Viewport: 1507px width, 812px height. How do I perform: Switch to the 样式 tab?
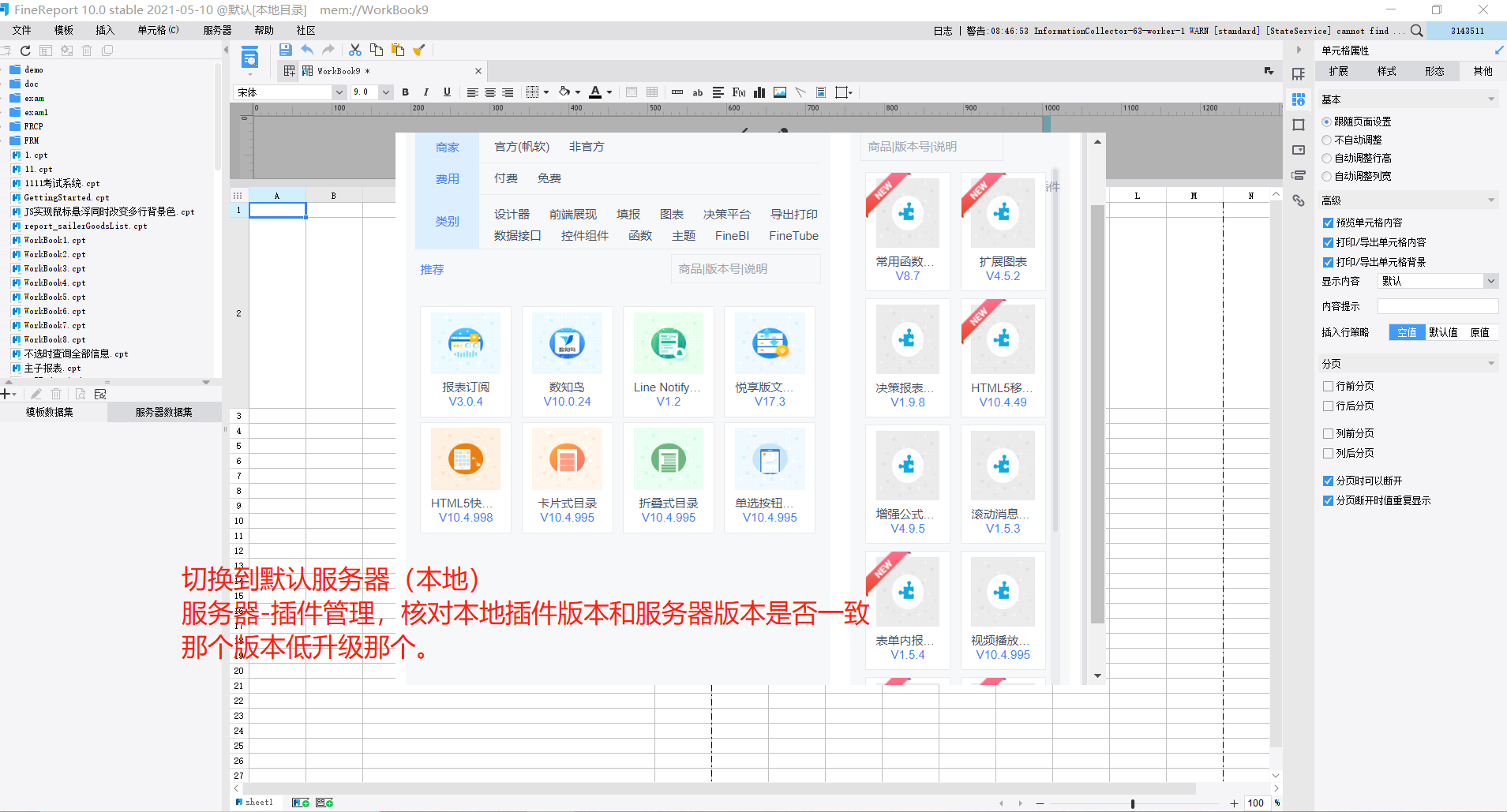coord(1387,71)
